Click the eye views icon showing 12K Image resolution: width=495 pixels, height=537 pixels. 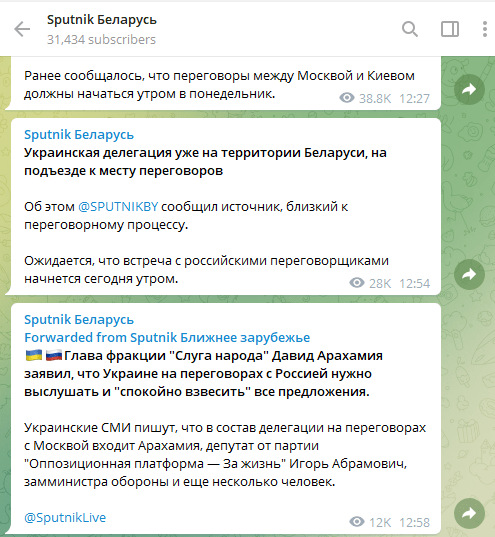pos(357,522)
